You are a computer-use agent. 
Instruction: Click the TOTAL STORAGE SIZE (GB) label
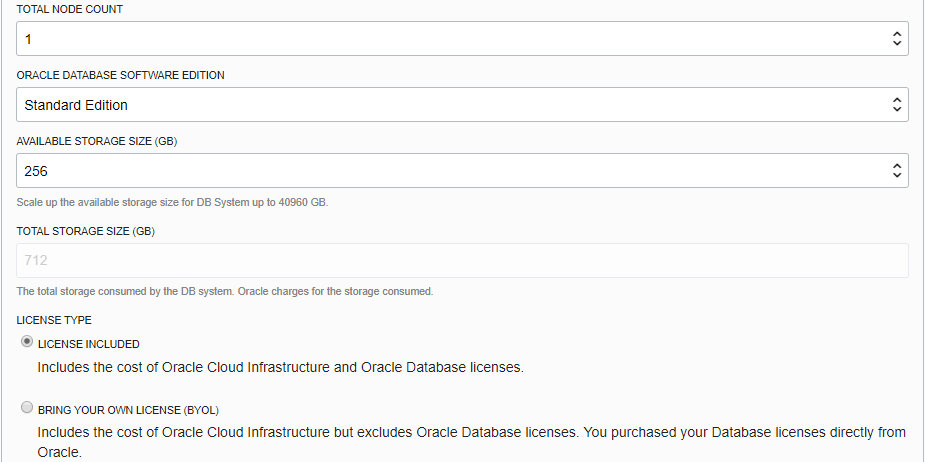point(86,231)
